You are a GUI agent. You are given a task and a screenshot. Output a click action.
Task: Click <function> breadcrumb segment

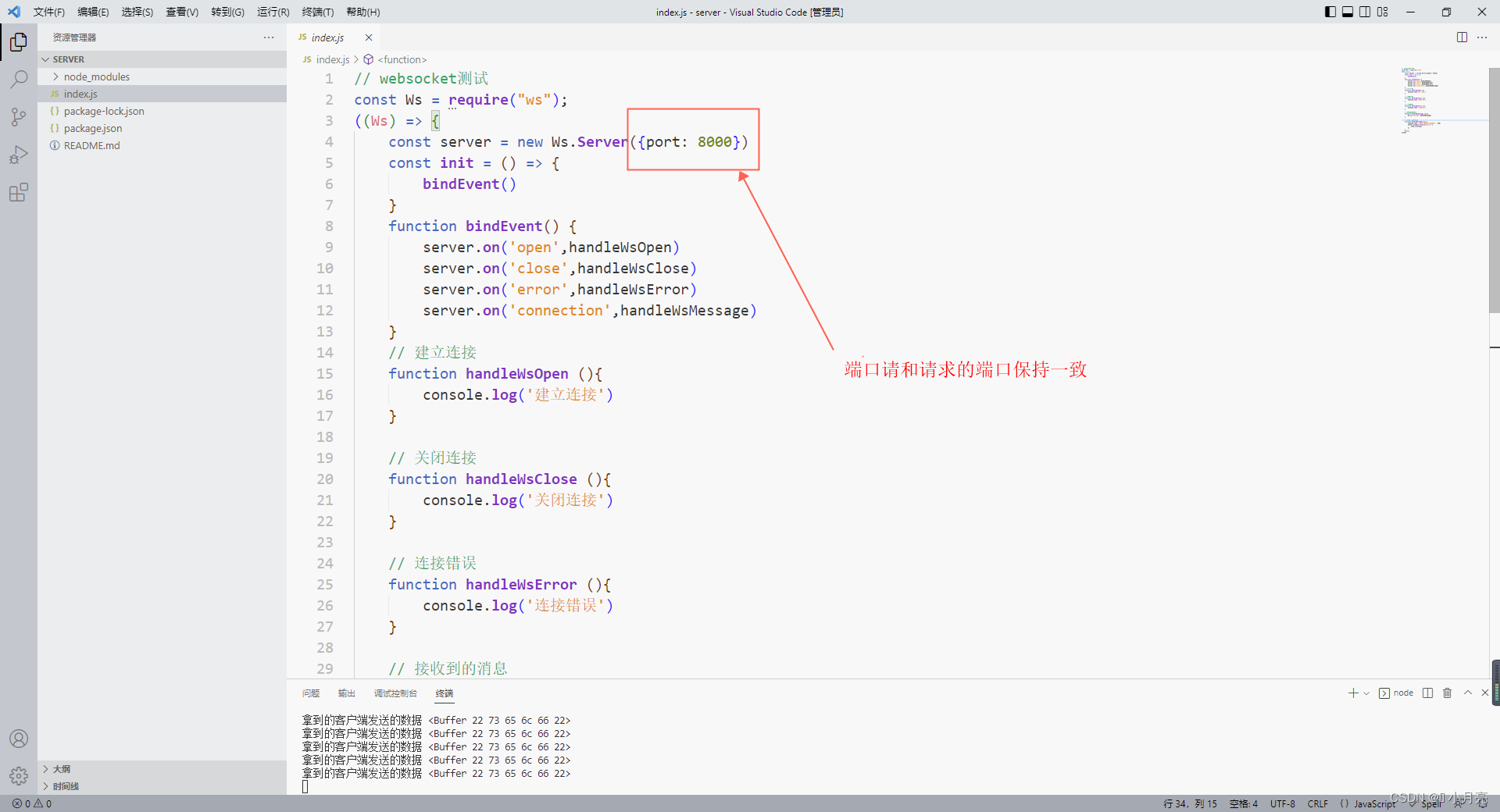coord(402,59)
